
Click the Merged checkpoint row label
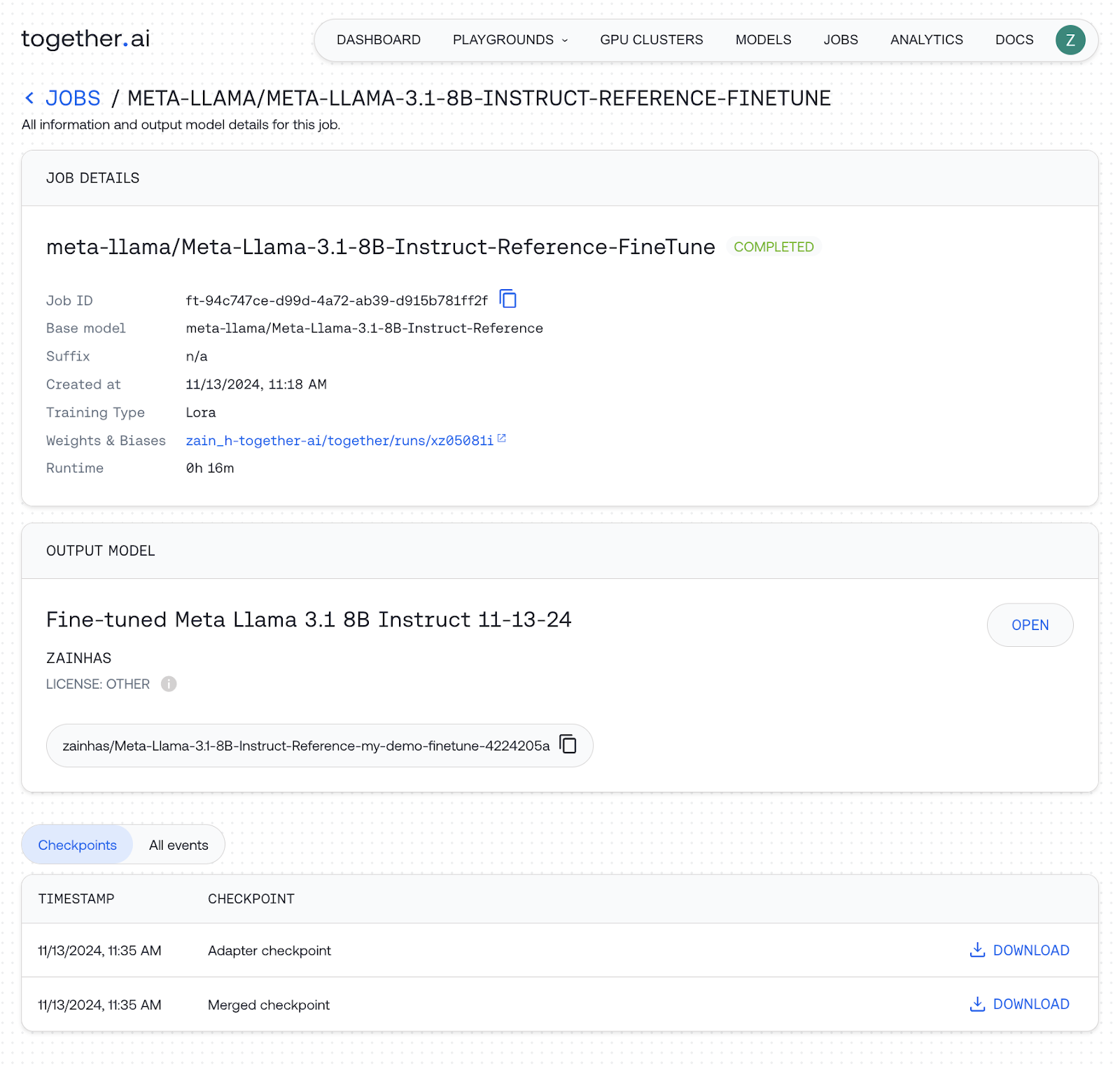269,1005
